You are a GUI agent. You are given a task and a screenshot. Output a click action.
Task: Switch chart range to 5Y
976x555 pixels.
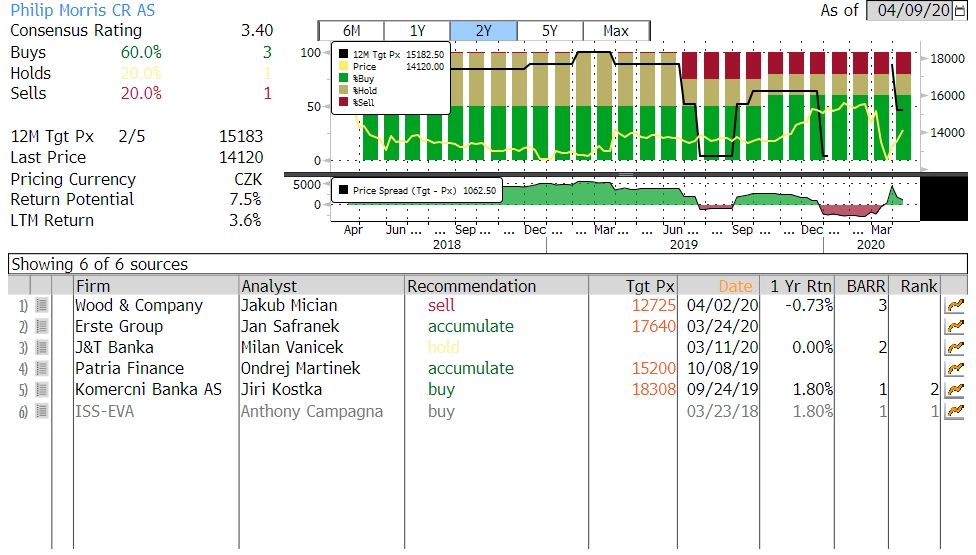point(550,30)
